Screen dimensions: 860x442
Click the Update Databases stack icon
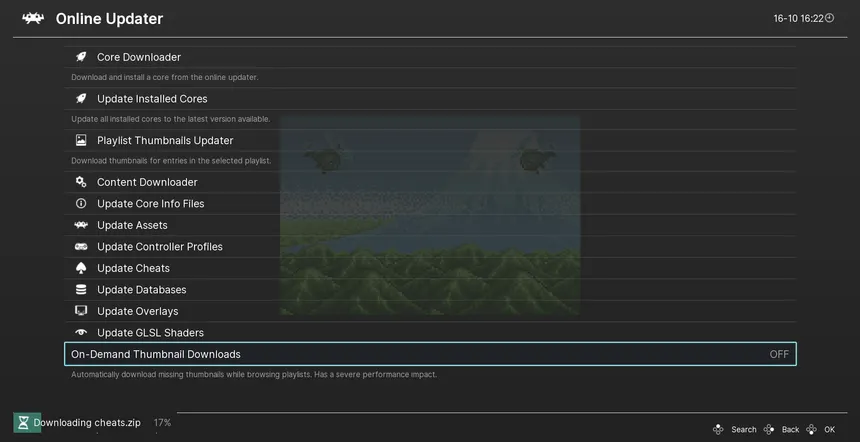click(81, 290)
